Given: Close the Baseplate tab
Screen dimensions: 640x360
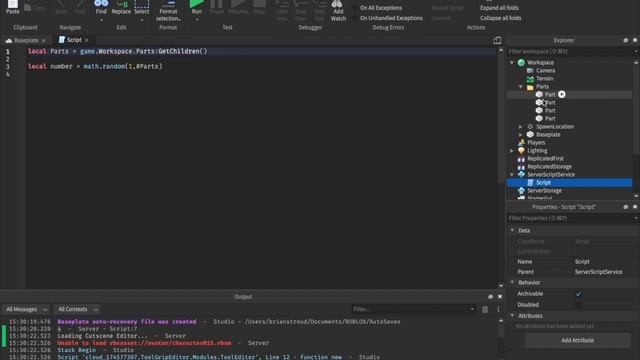Looking at the screenshot, I should (44, 40).
